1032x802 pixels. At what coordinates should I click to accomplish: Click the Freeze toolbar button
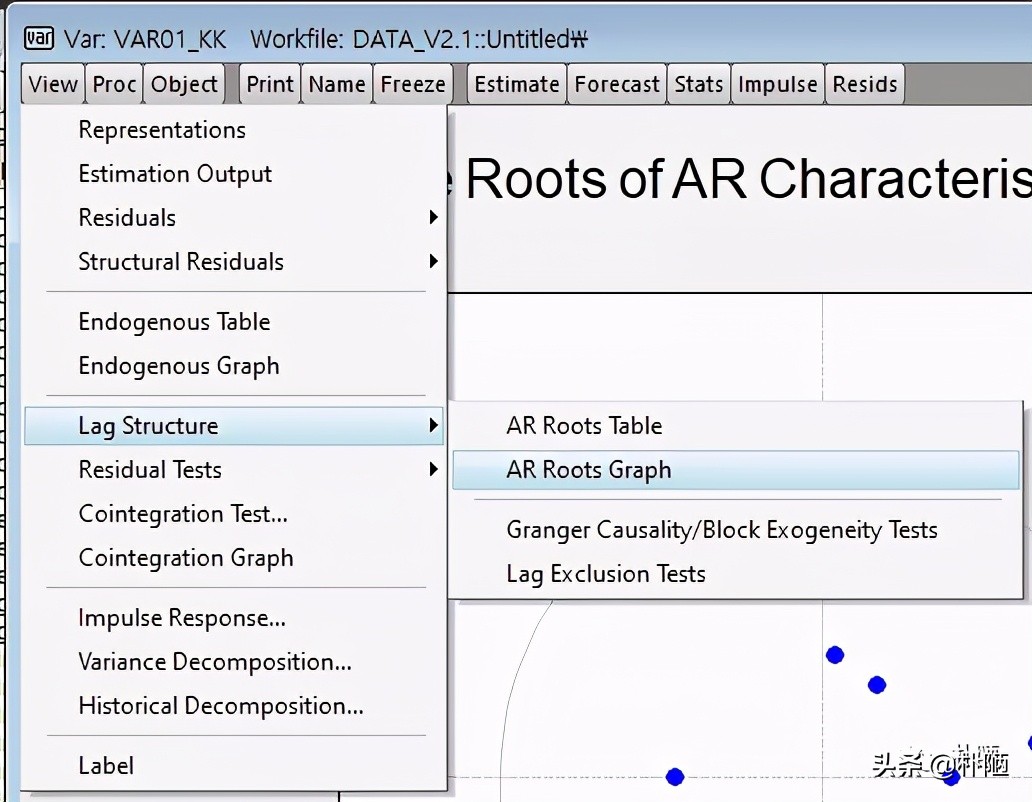[x=413, y=84]
